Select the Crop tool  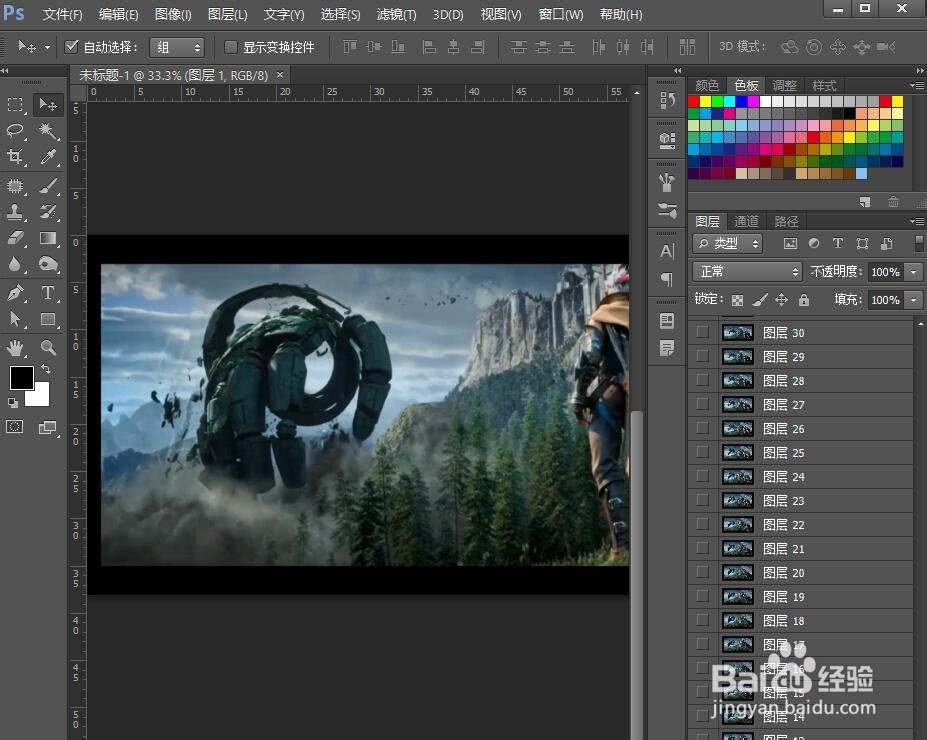point(15,157)
